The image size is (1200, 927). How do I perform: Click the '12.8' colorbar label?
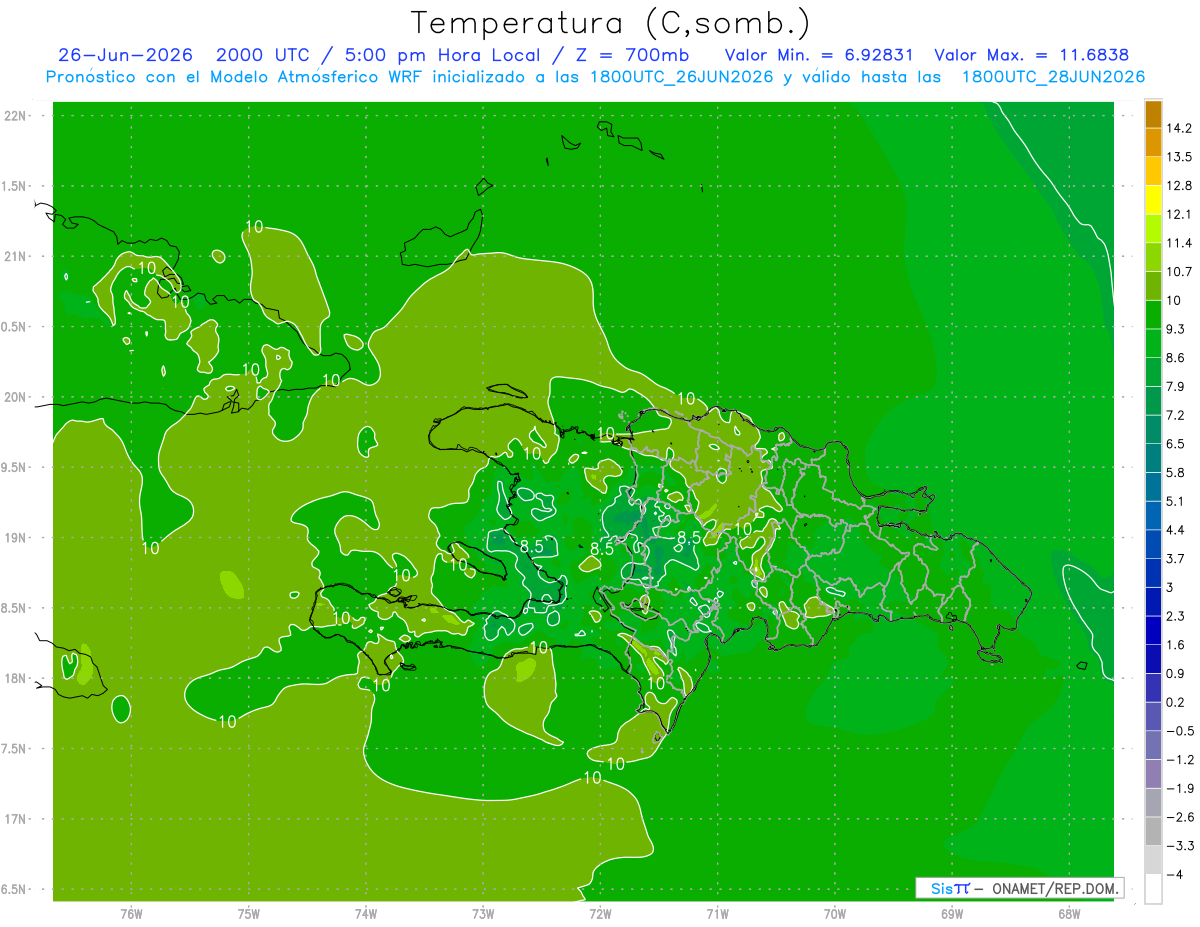pos(1180,186)
